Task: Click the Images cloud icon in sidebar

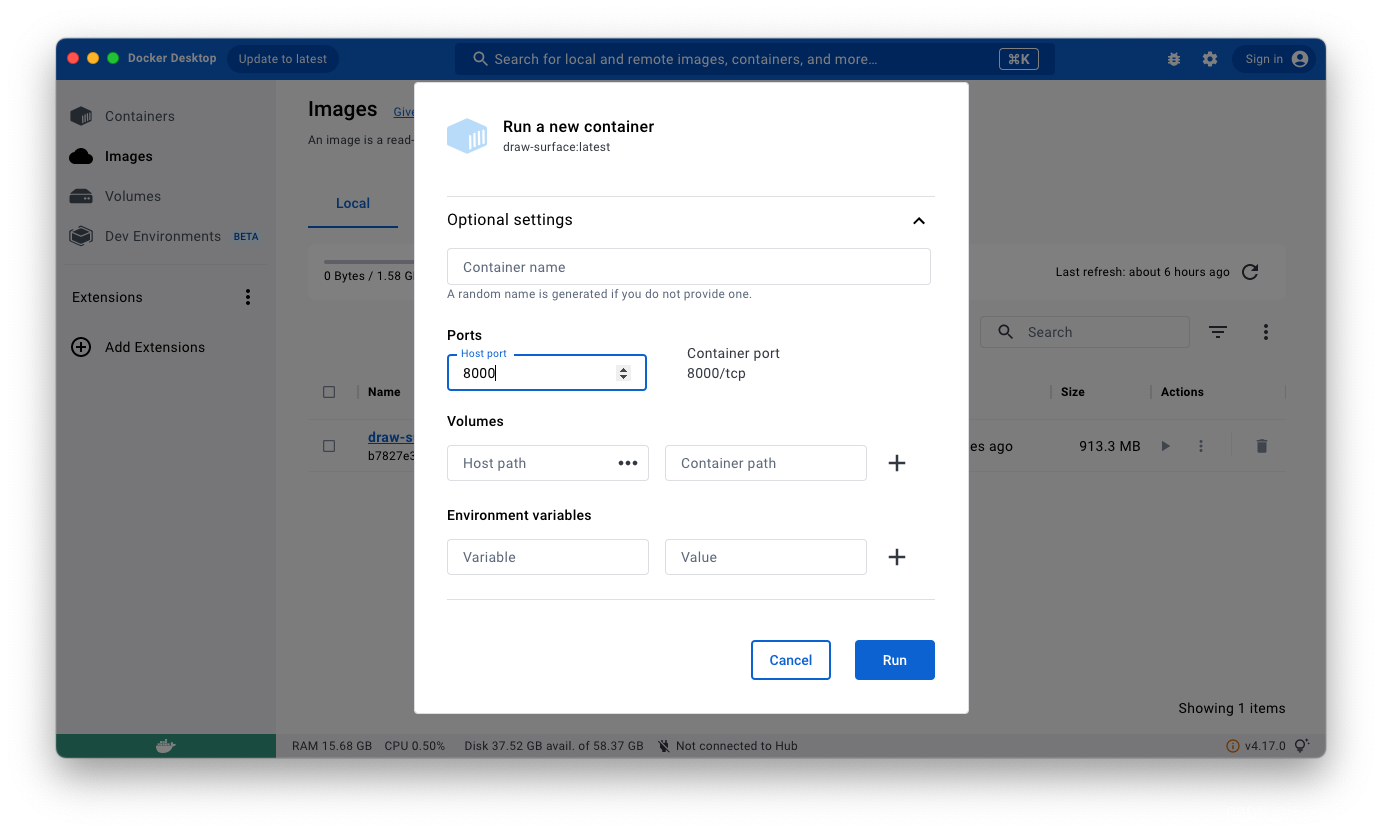Action: (x=81, y=156)
